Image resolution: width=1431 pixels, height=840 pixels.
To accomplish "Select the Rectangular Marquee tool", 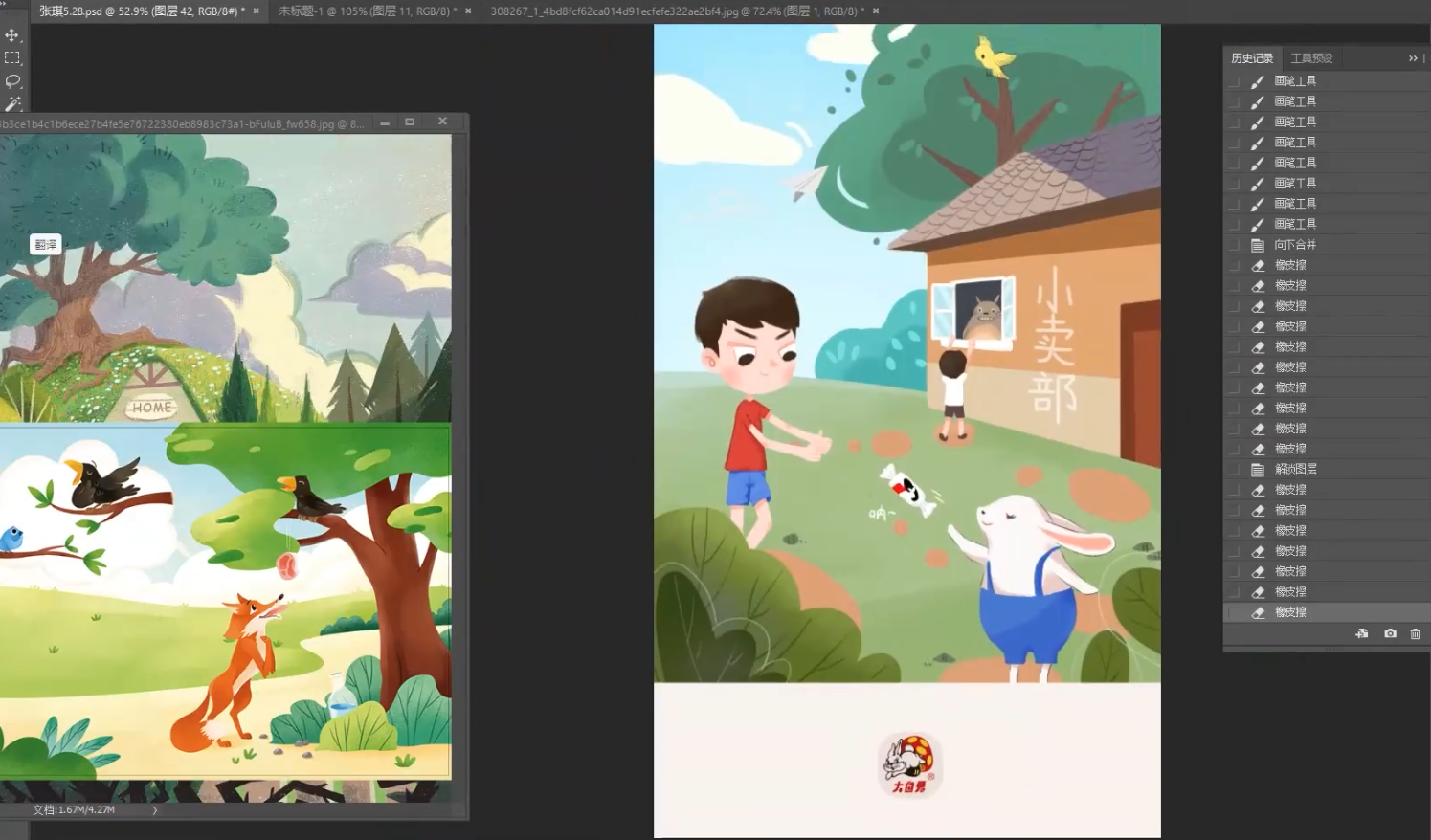I will (12, 58).
